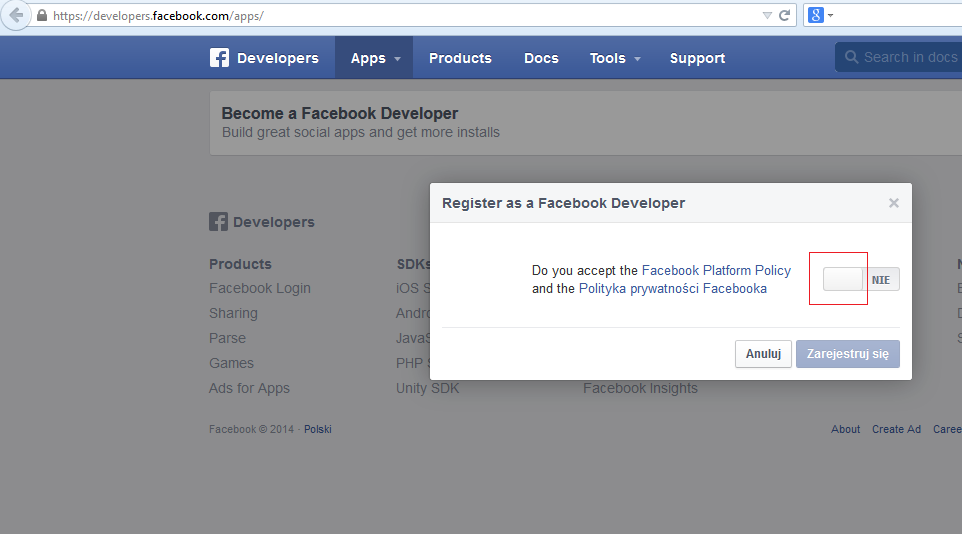
Task: Click the padlock icon in address bar
Action: [x=42, y=15]
